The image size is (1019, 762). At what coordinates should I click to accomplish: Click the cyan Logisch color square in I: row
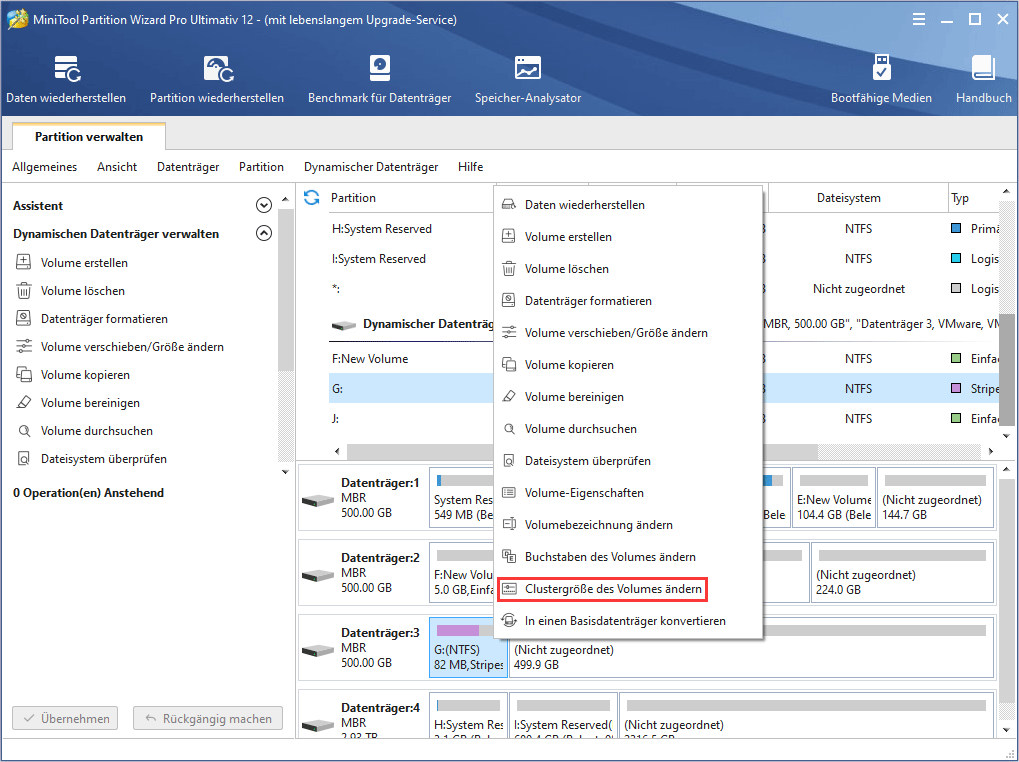(x=956, y=259)
